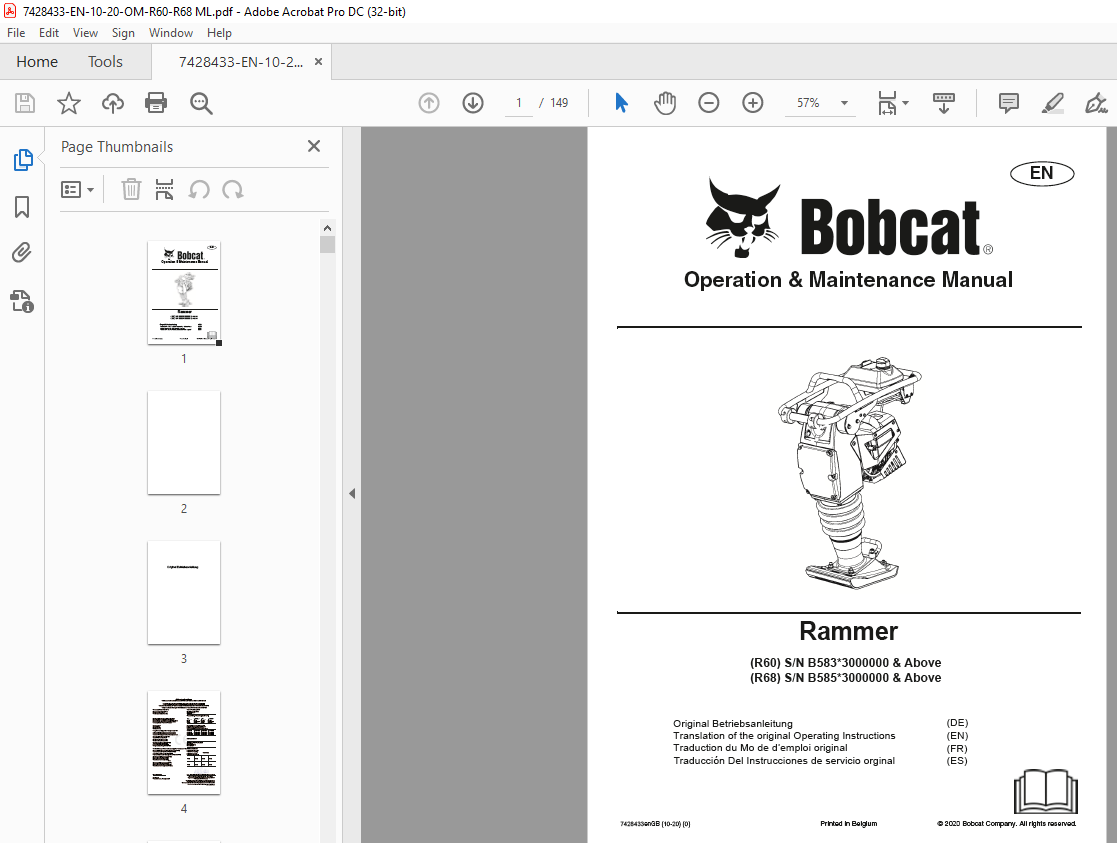Open the Window menu

[x=170, y=33]
